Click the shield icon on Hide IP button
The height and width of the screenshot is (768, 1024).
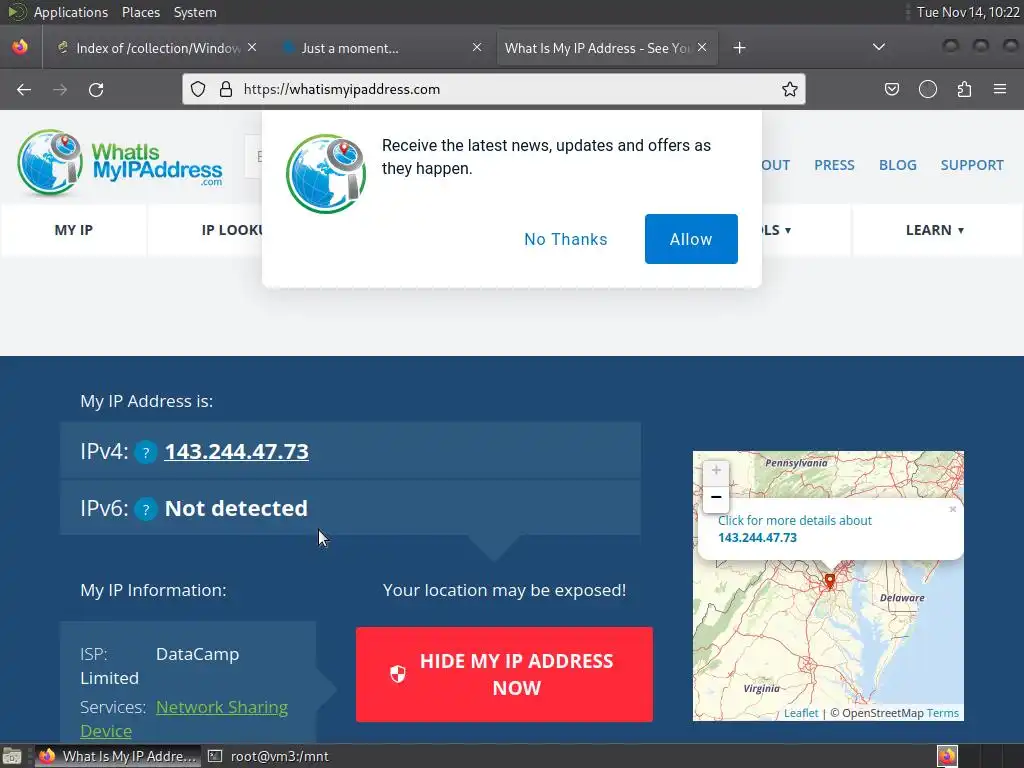pyautogui.click(x=398, y=674)
